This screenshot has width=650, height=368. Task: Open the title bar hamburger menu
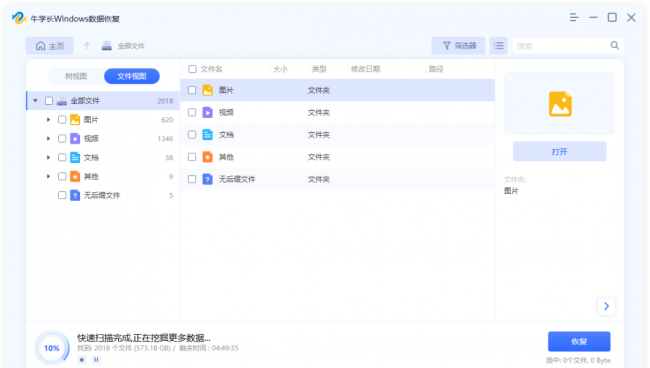[x=574, y=17]
